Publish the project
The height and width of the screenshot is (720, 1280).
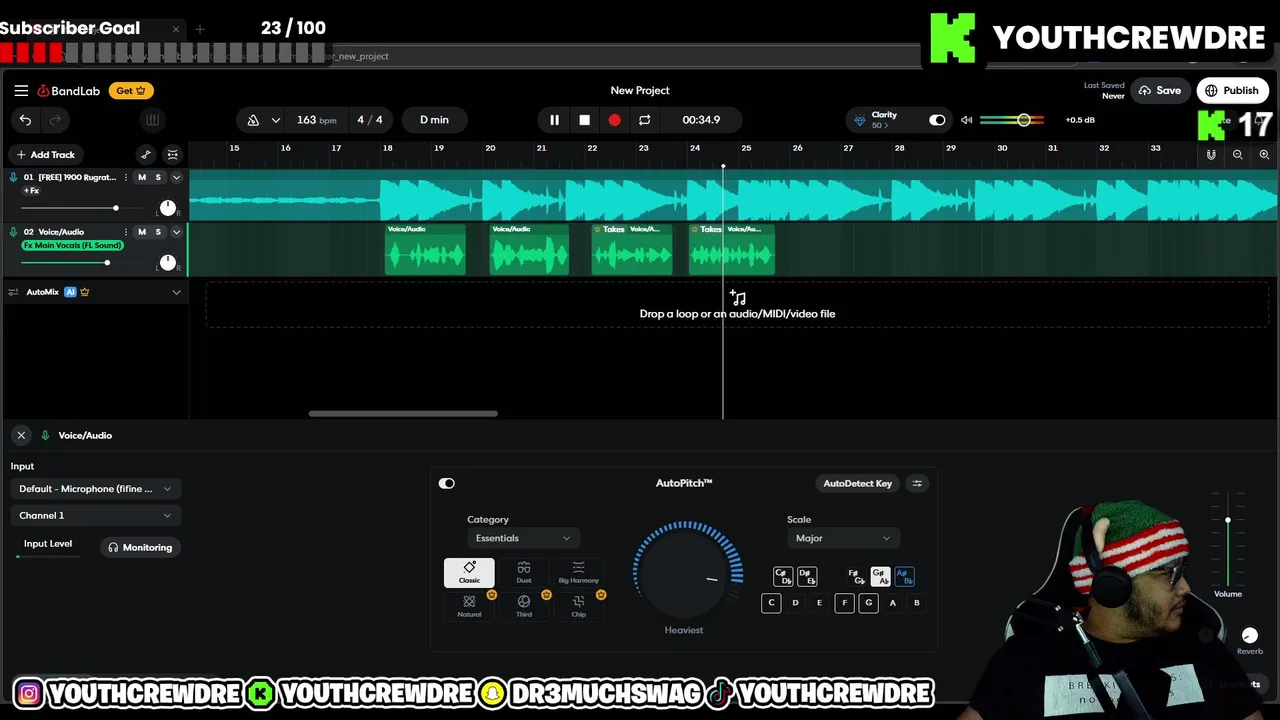(x=1232, y=90)
